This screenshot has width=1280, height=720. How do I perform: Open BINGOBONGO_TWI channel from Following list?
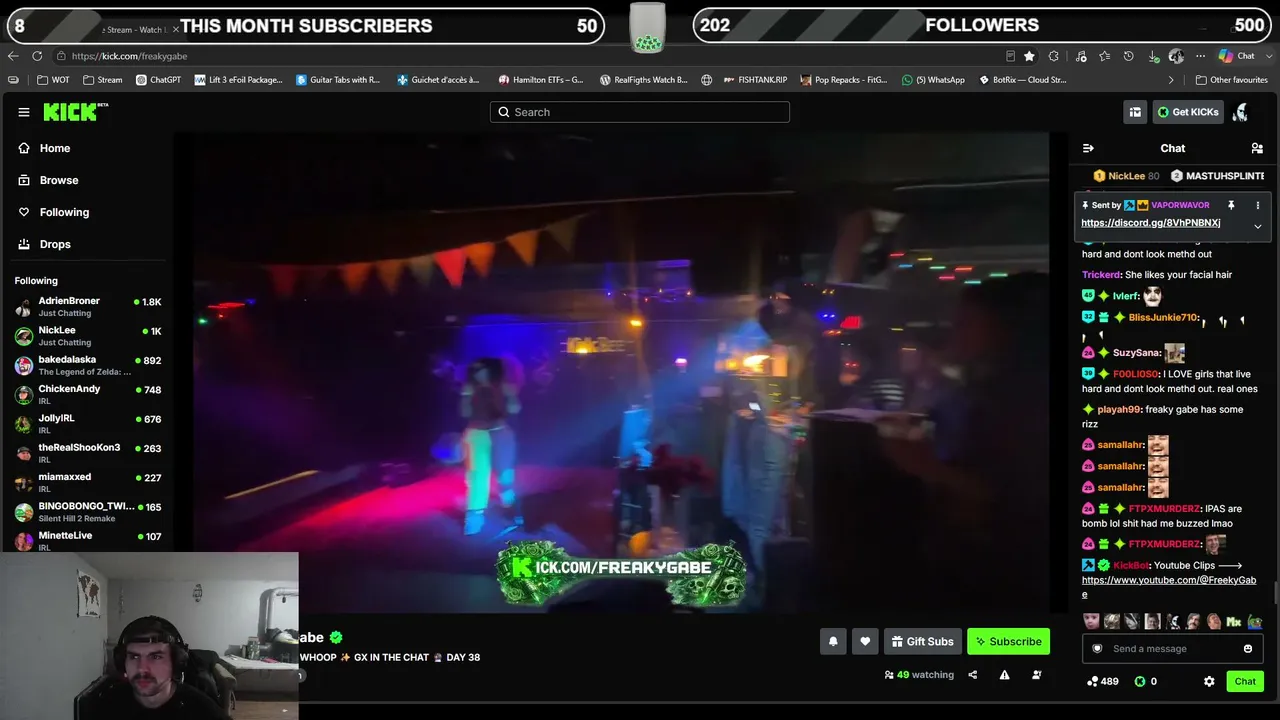pyautogui.click(x=88, y=512)
